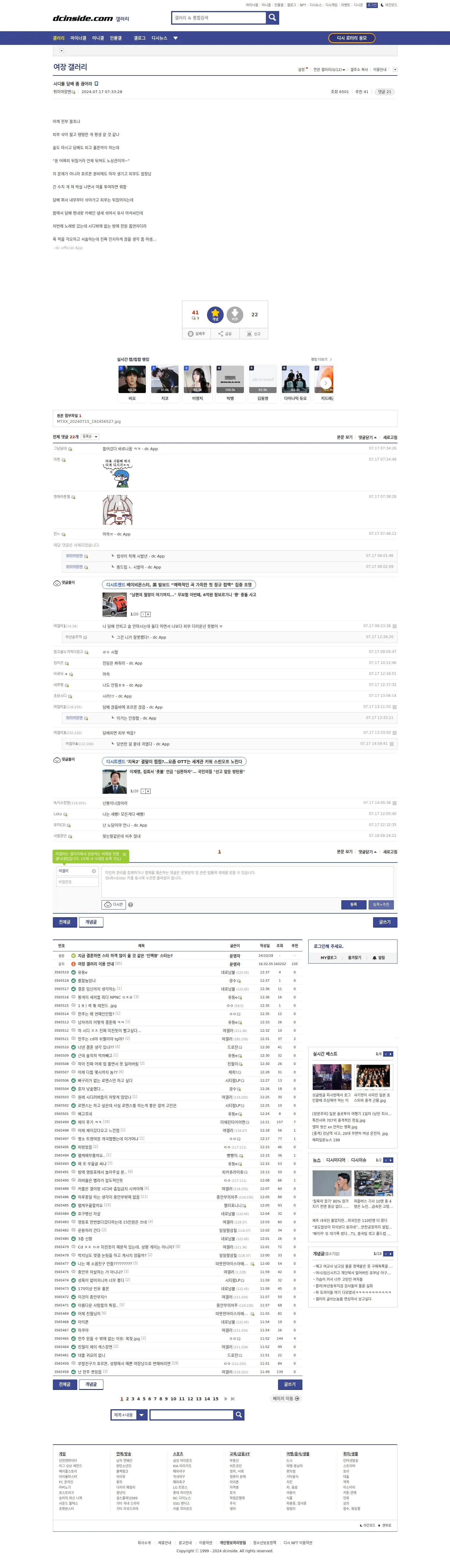450x1568 pixels.
Task: Open the 연관 갤러리(0/12) dropdown
Action: [x=329, y=69]
